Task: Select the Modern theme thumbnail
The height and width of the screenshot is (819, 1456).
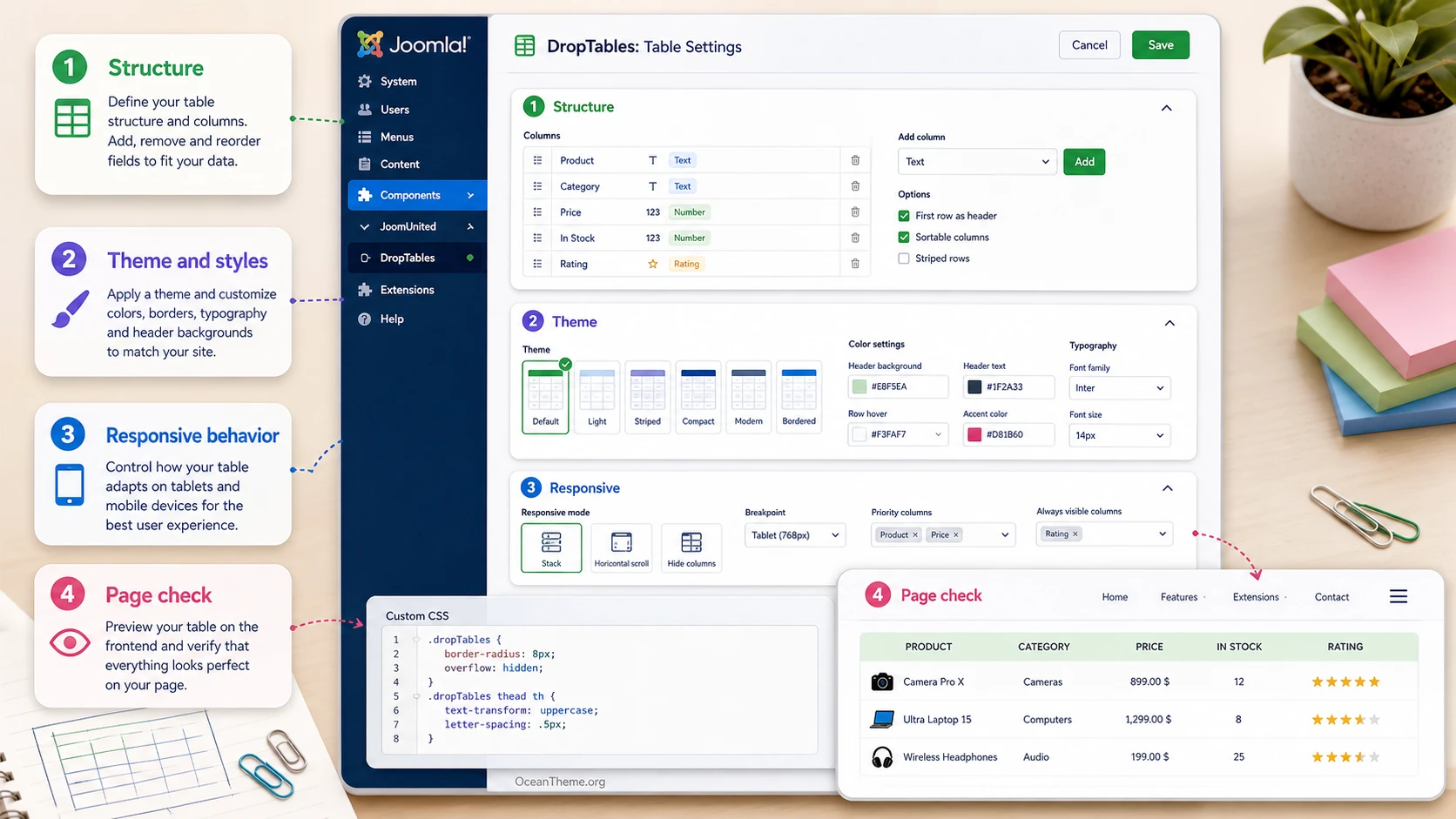Action: pos(748,397)
